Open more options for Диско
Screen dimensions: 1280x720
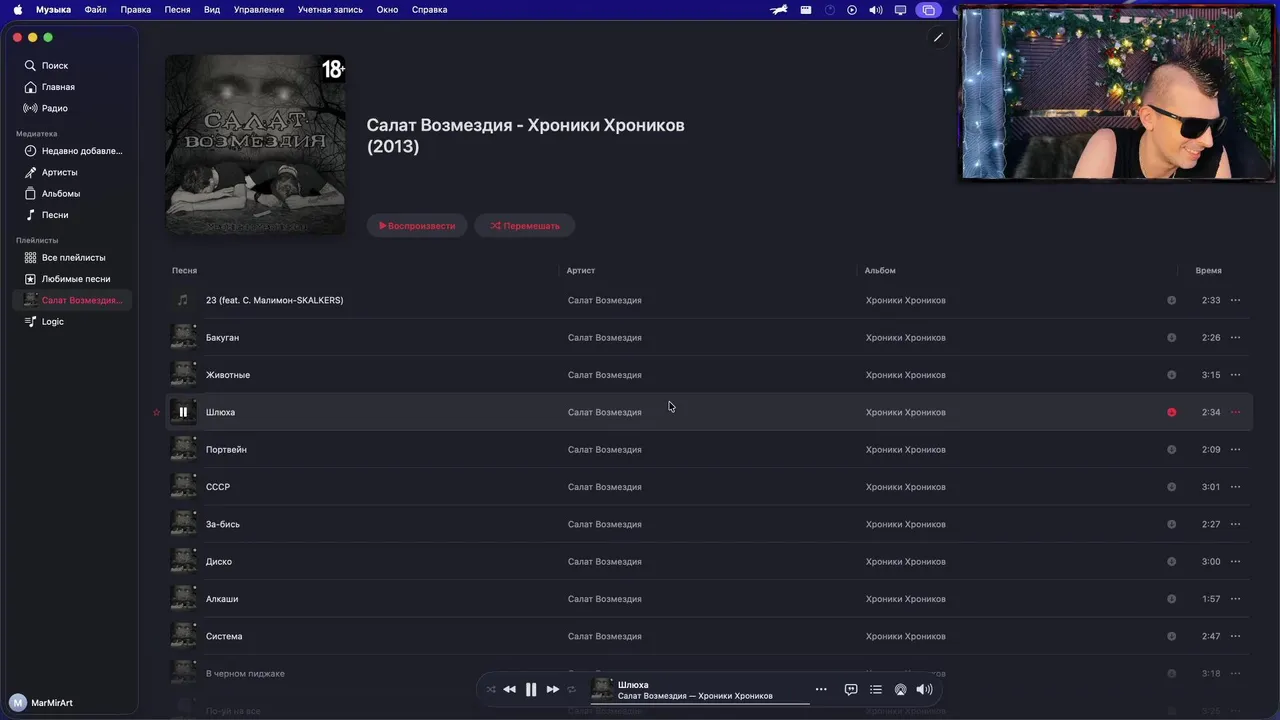1236,562
